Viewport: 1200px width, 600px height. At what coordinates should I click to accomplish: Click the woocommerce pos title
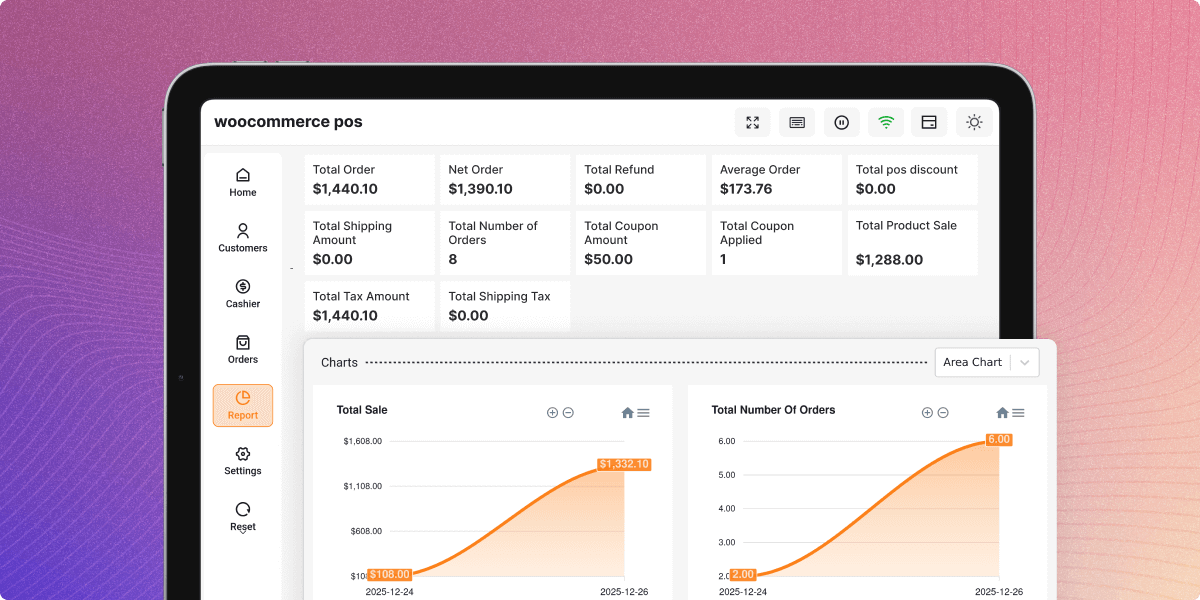(288, 122)
